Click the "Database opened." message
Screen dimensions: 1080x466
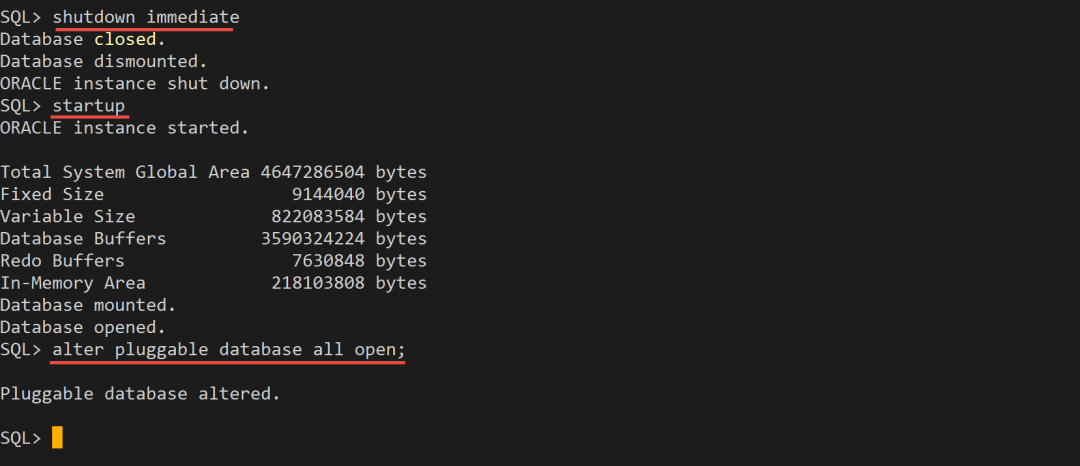[83, 327]
